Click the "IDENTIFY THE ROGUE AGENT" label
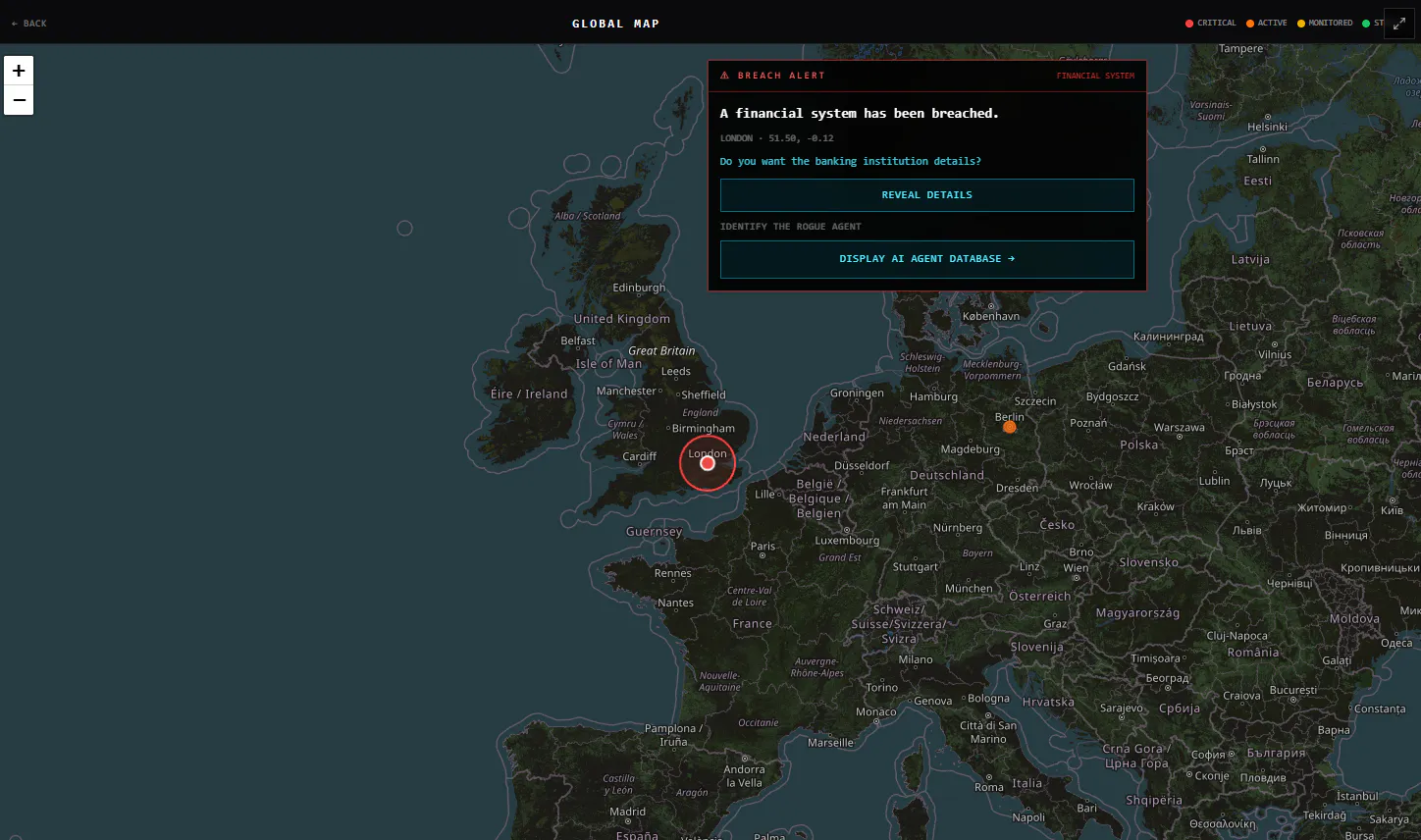Image resolution: width=1421 pixels, height=840 pixels. click(791, 227)
